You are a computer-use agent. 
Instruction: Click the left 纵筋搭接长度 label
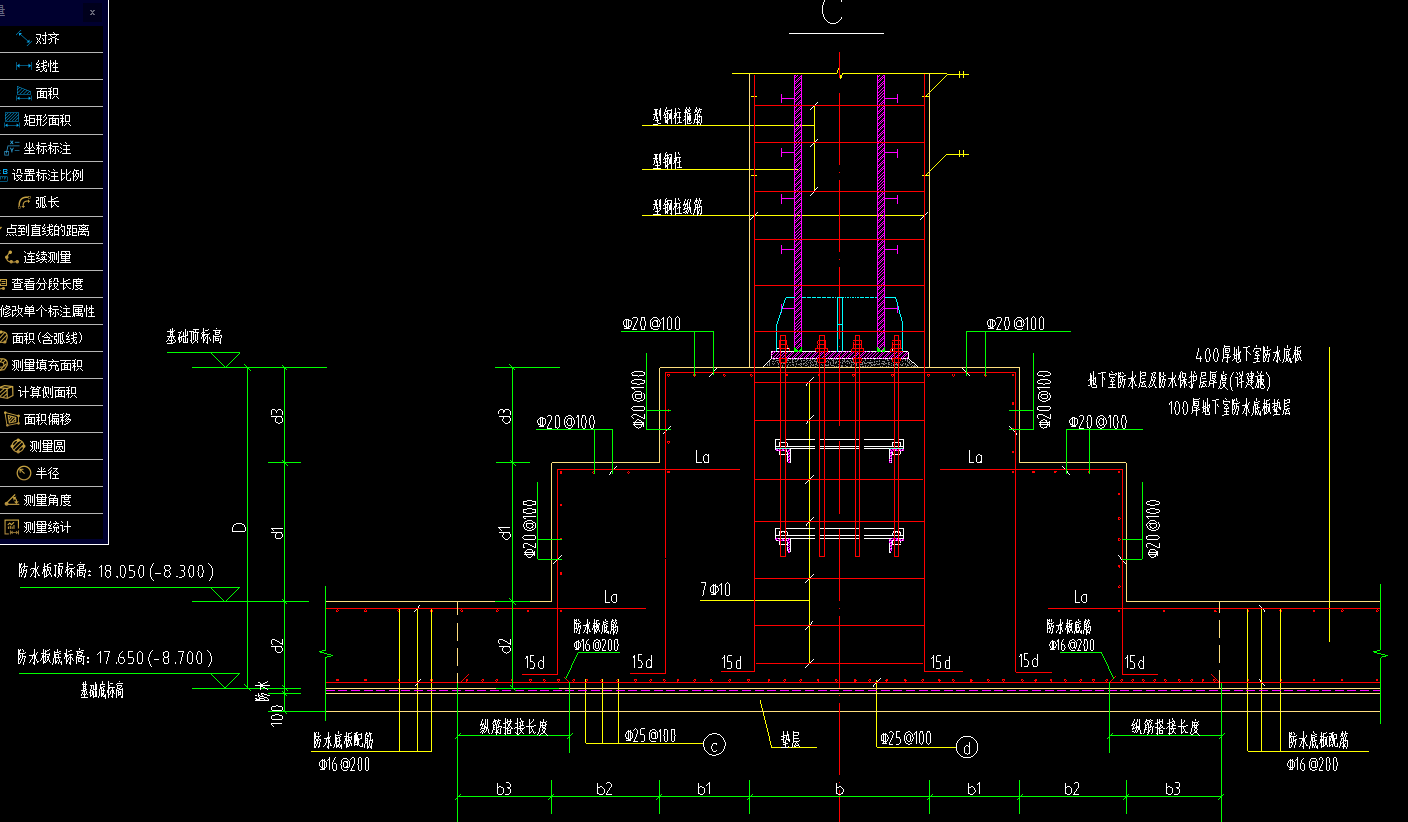[513, 727]
